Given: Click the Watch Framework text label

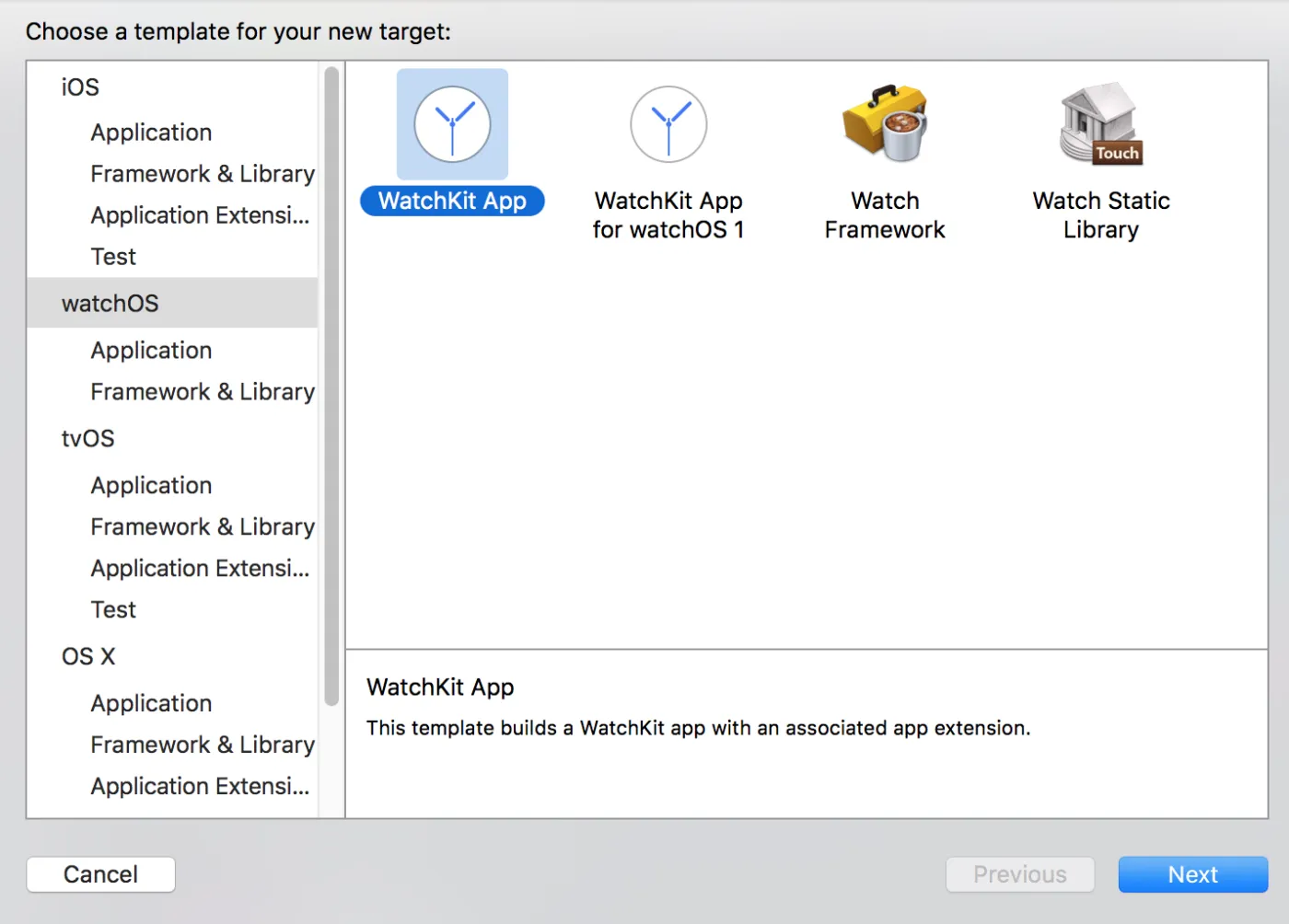Looking at the screenshot, I should coord(885,215).
